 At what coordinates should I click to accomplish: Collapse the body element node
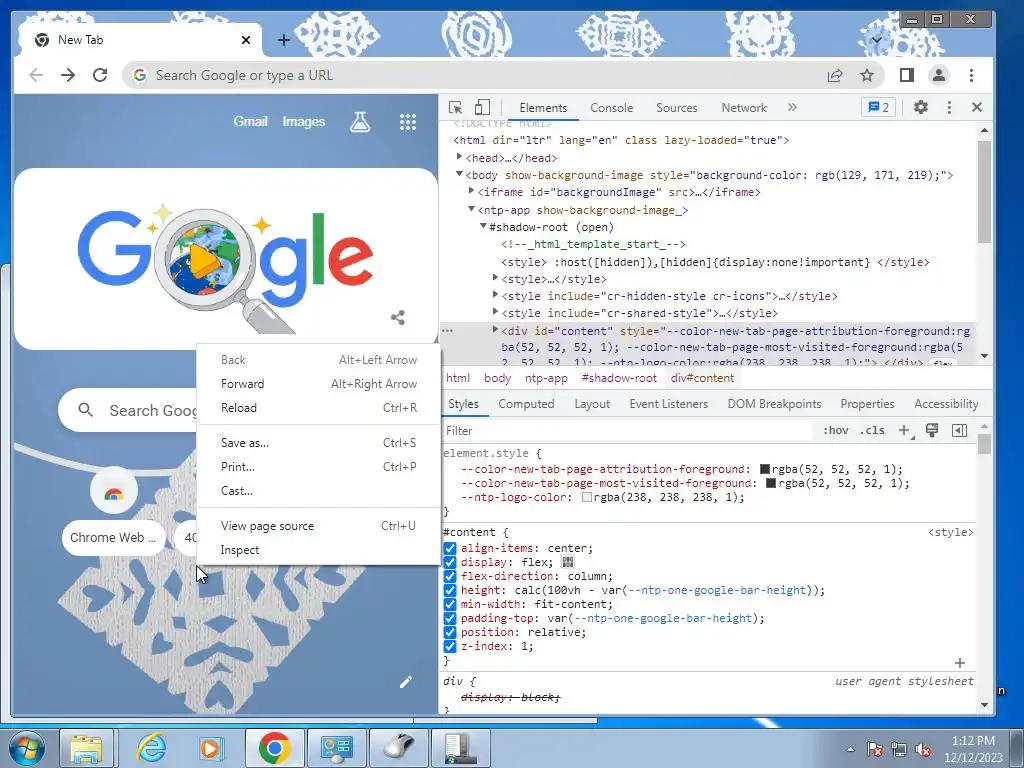459,174
